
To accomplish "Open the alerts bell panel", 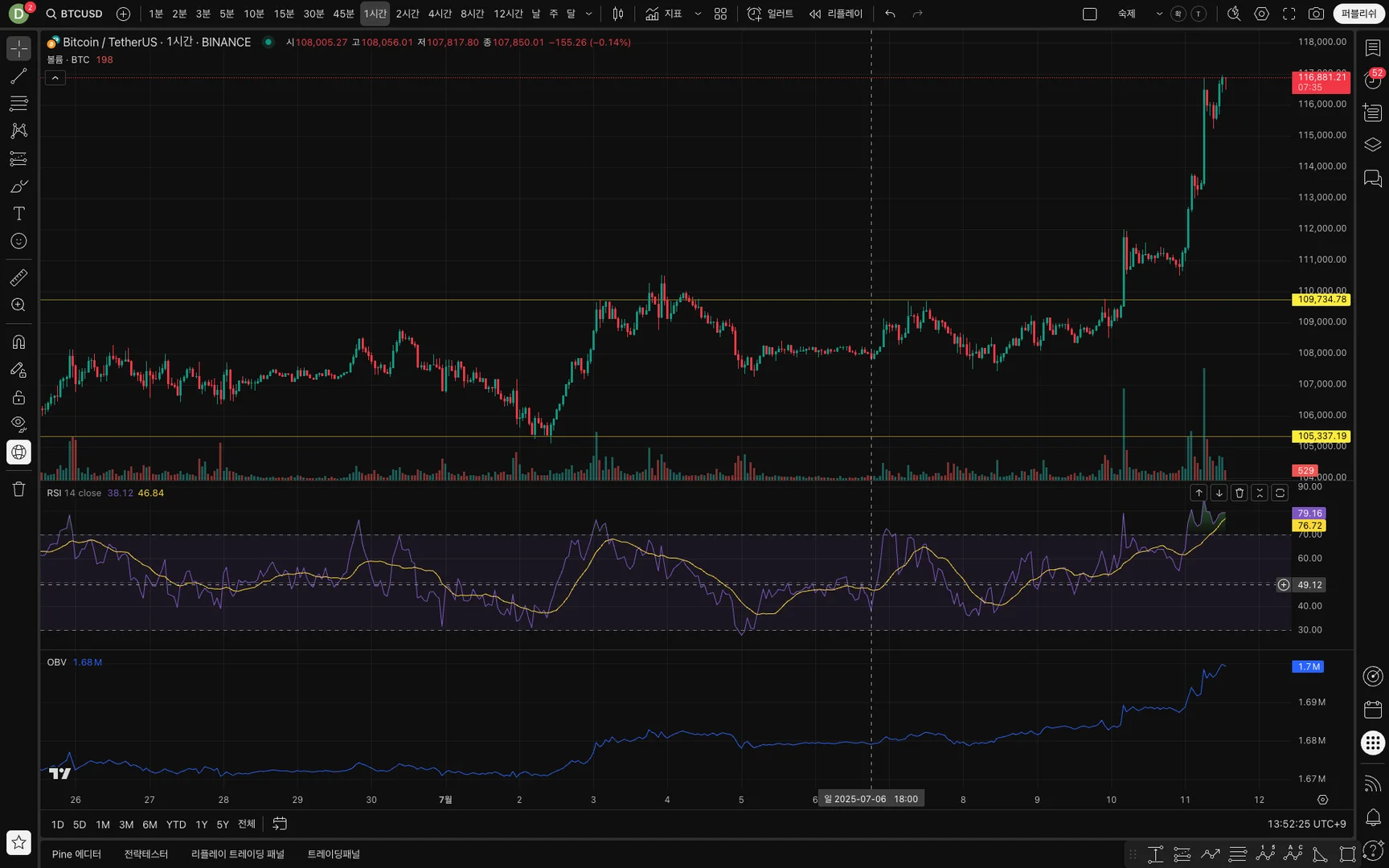I will coord(1373,817).
